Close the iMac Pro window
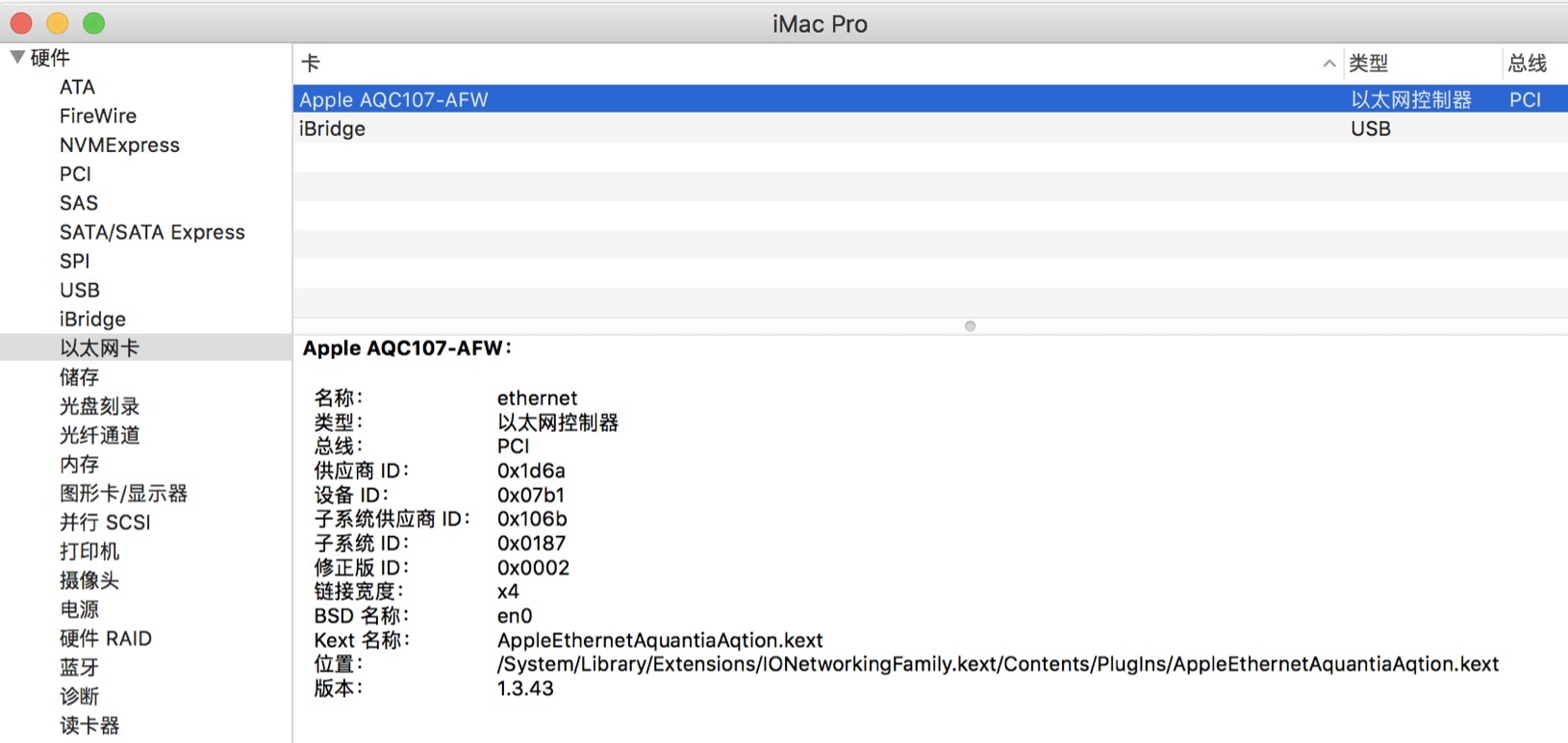1568x743 pixels. 21,23
